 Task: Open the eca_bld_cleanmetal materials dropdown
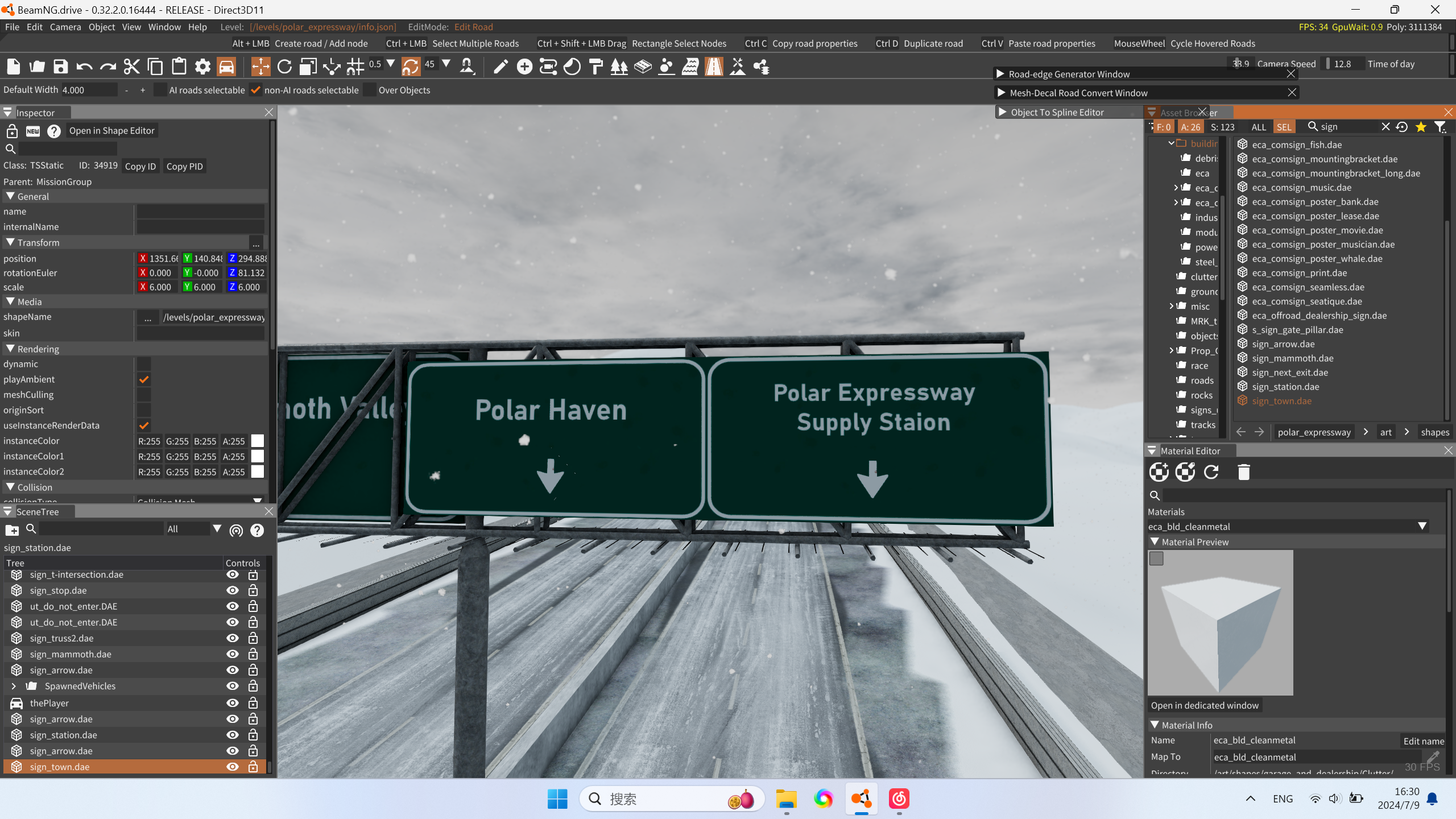pyautogui.click(x=1422, y=527)
